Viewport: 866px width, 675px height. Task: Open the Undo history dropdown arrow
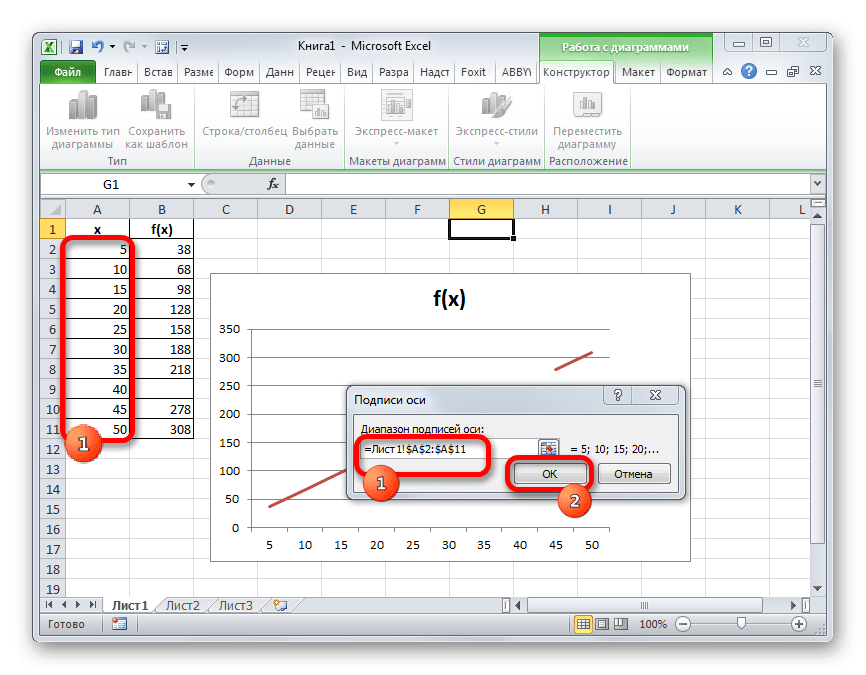click(112, 47)
